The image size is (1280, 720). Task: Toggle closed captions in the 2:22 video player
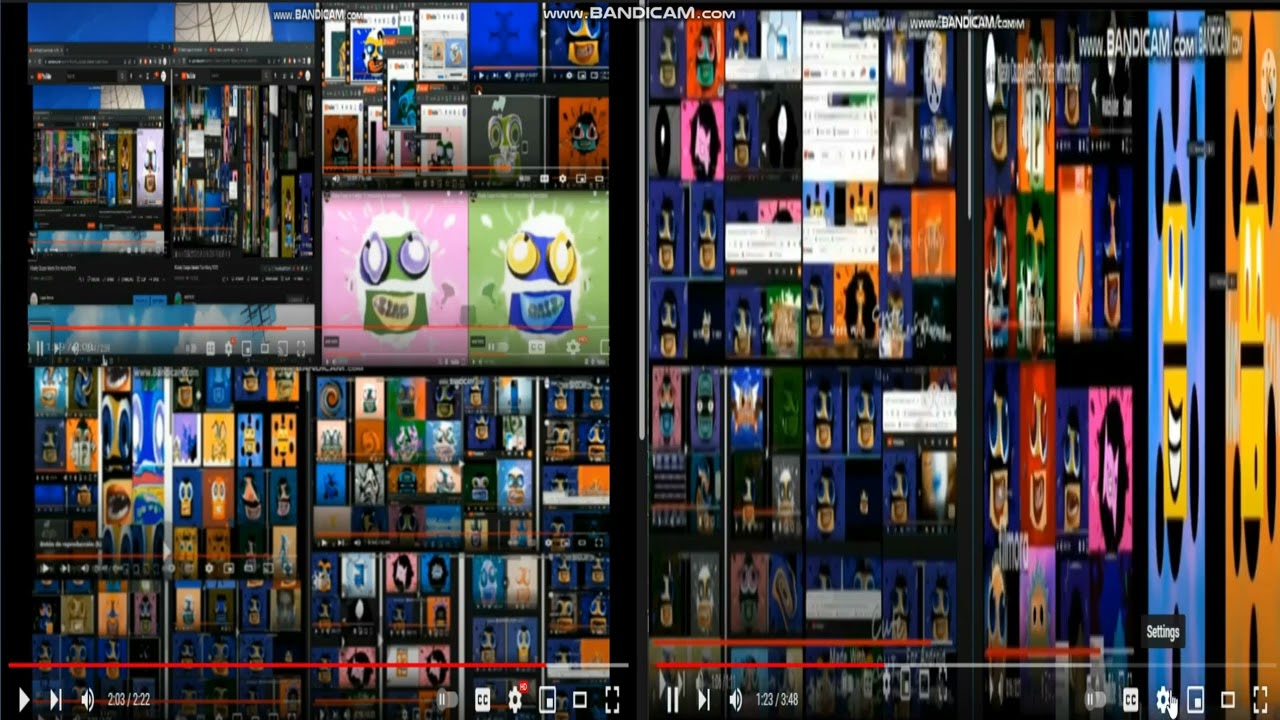pyautogui.click(x=482, y=700)
